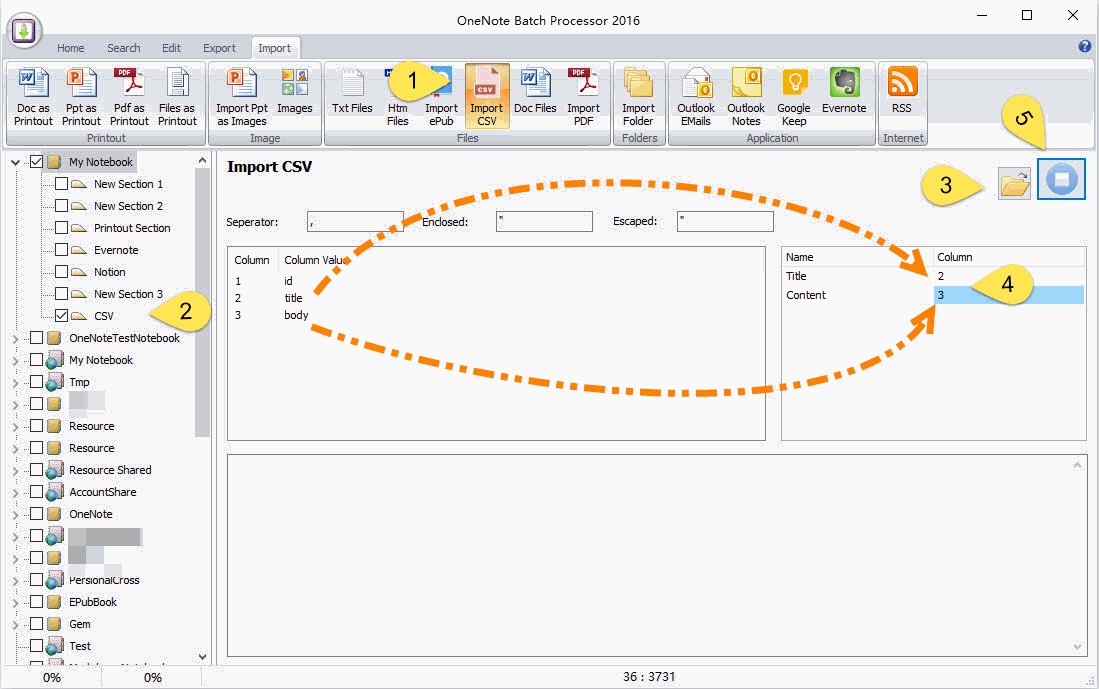Click the Doc as Printout icon
This screenshot has height=689, width=1099.
33,97
